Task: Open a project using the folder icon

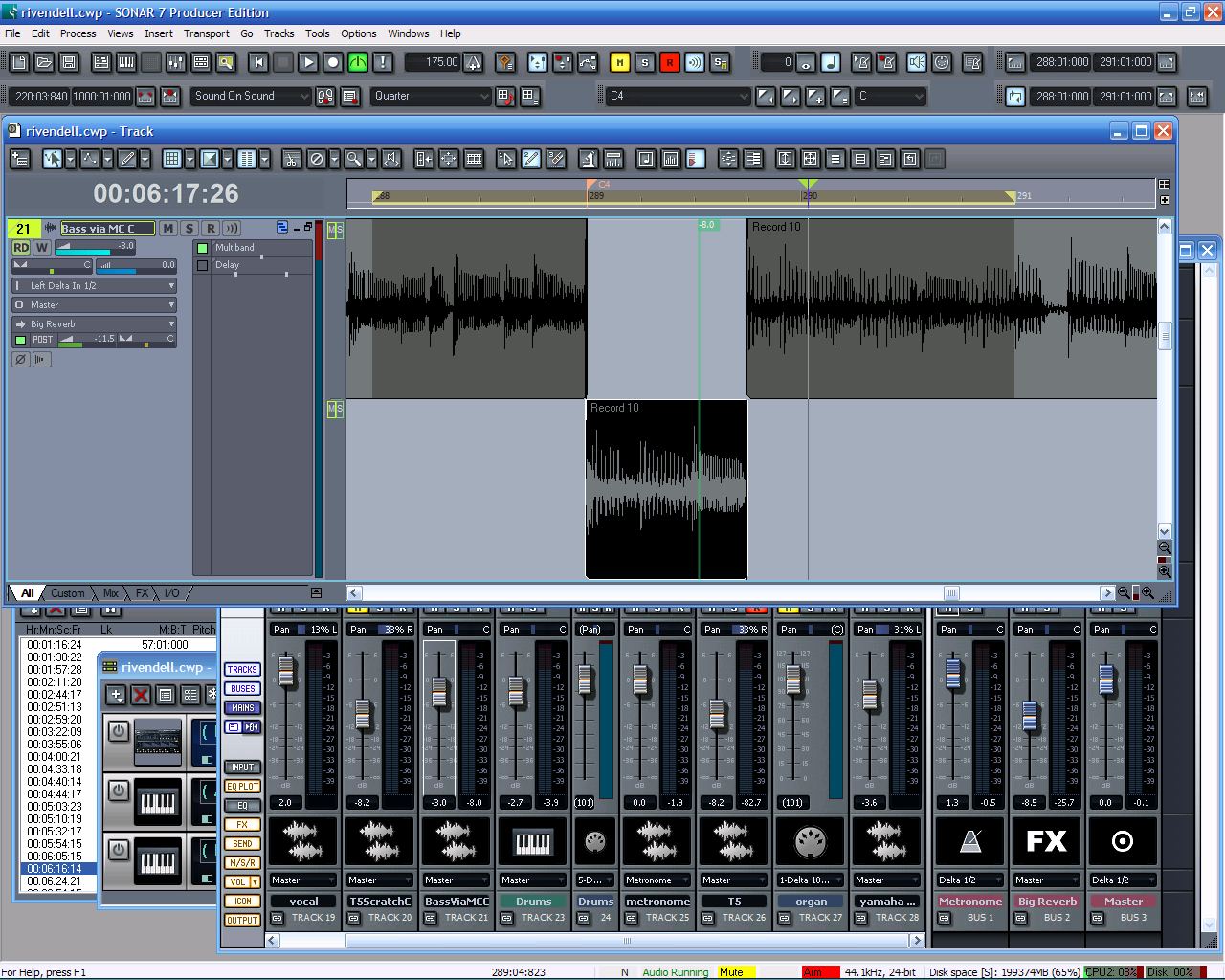Action: tap(44, 62)
